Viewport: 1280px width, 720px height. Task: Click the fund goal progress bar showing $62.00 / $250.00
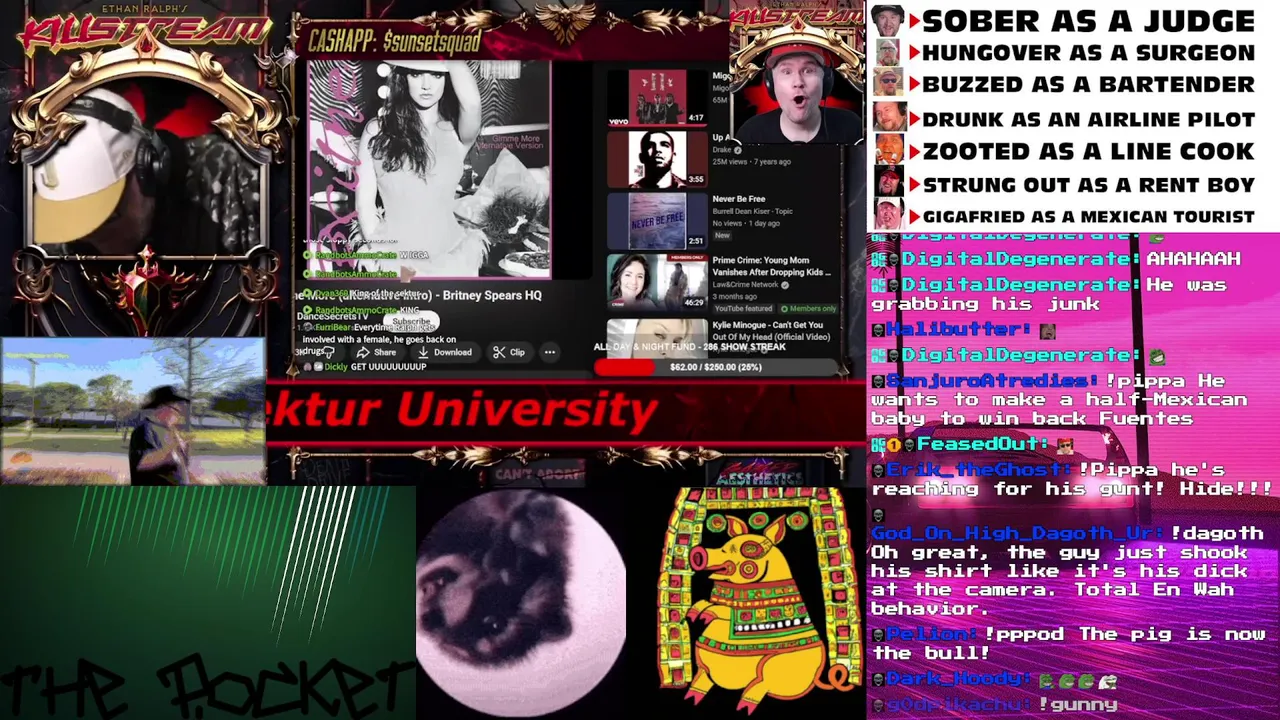pyautogui.click(x=715, y=367)
